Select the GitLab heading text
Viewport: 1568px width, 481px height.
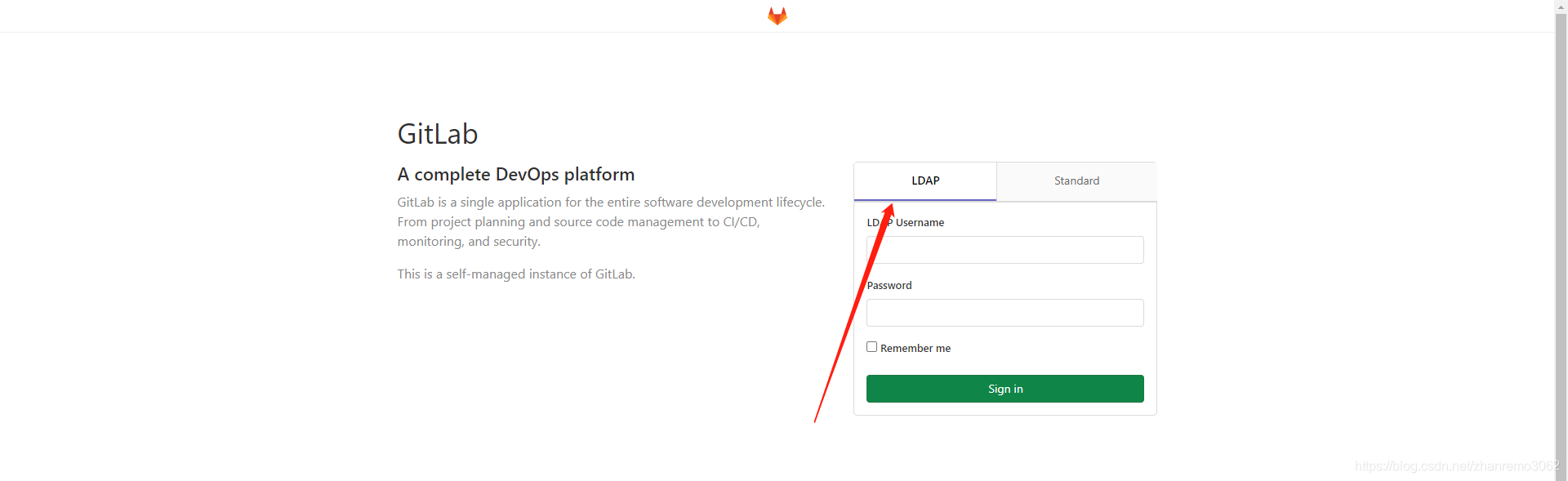[438, 134]
